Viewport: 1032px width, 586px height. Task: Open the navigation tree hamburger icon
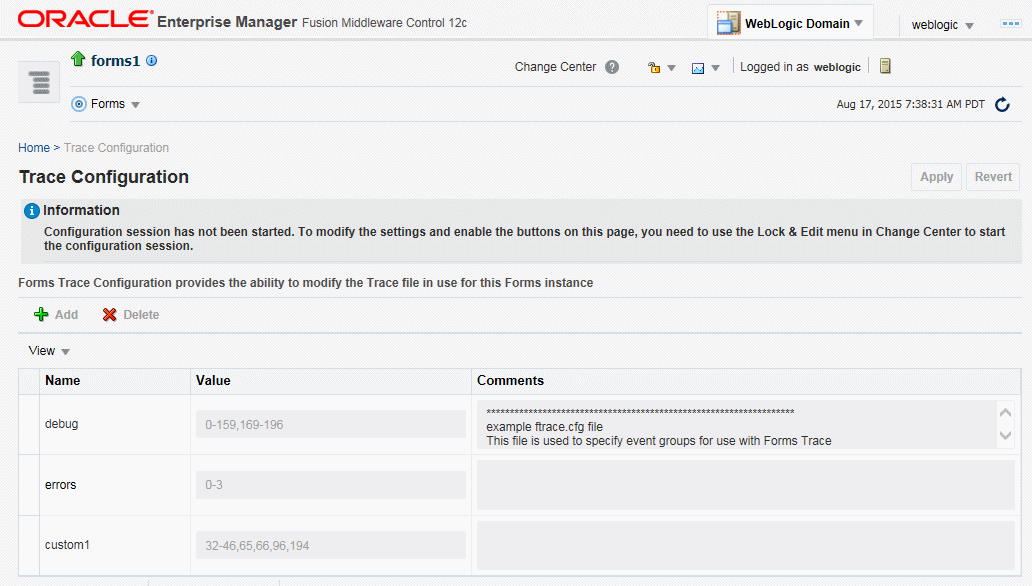click(39, 82)
